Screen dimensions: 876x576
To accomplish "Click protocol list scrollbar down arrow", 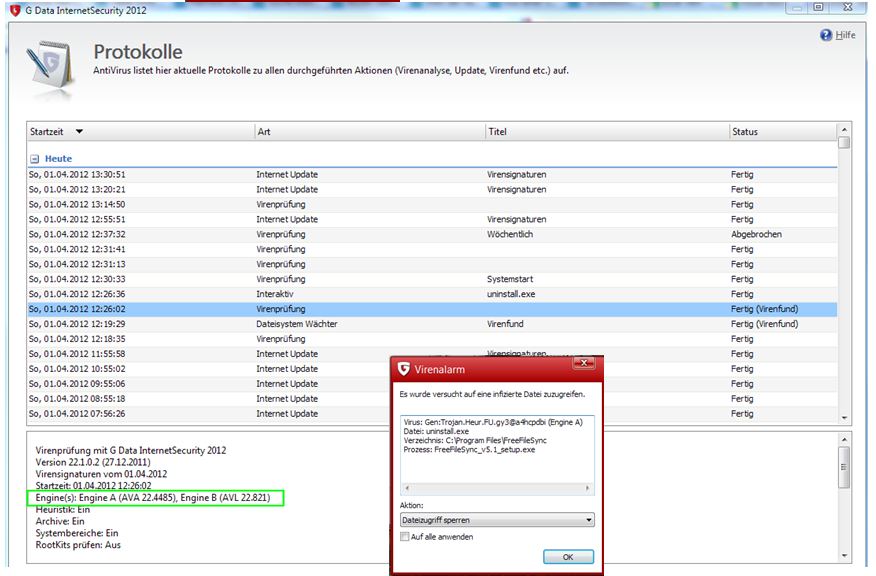I will tap(844, 418).
